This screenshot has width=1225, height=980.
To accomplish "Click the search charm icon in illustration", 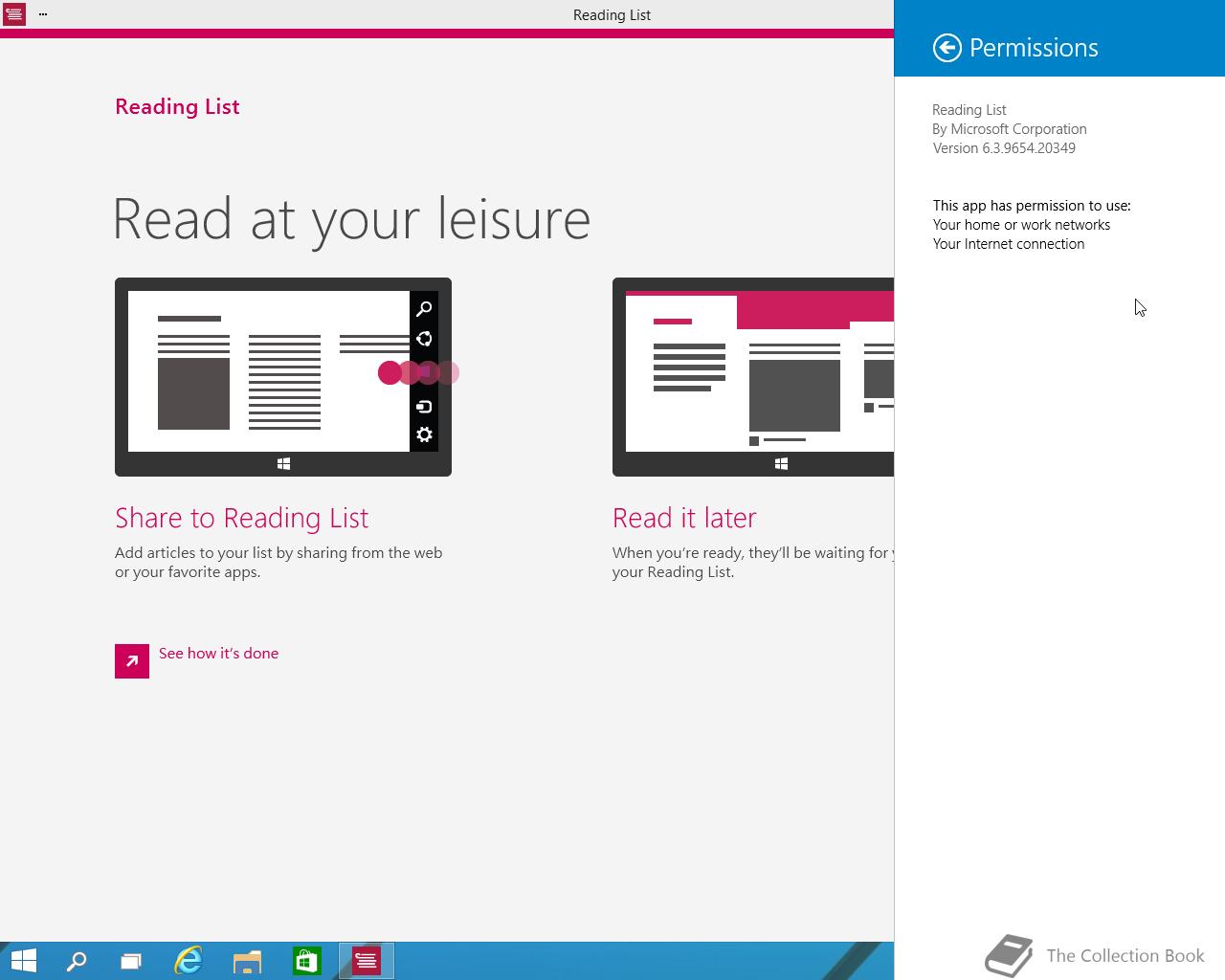I will pyautogui.click(x=424, y=308).
